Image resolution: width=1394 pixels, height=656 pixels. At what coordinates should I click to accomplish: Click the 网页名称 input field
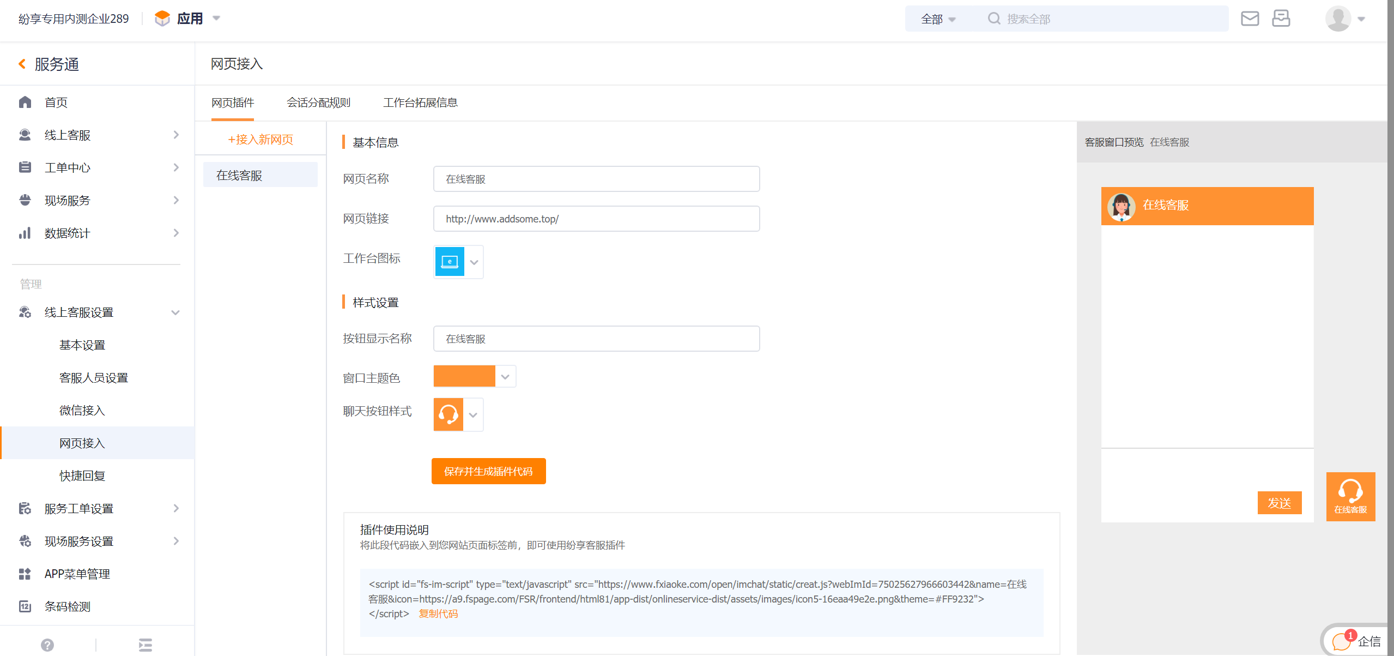596,179
